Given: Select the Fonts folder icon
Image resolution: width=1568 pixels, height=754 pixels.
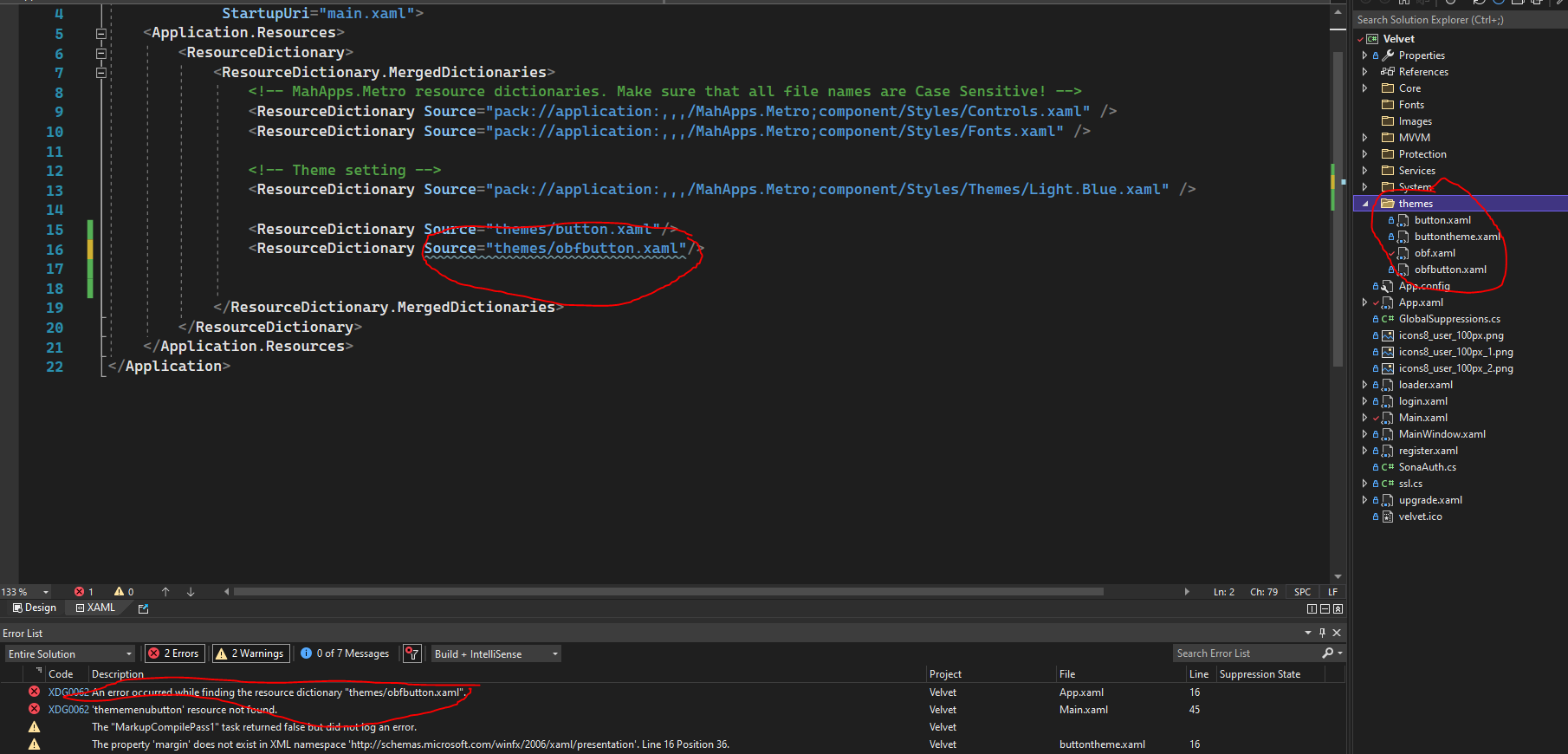Looking at the screenshot, I should (x=1388, y=105).
